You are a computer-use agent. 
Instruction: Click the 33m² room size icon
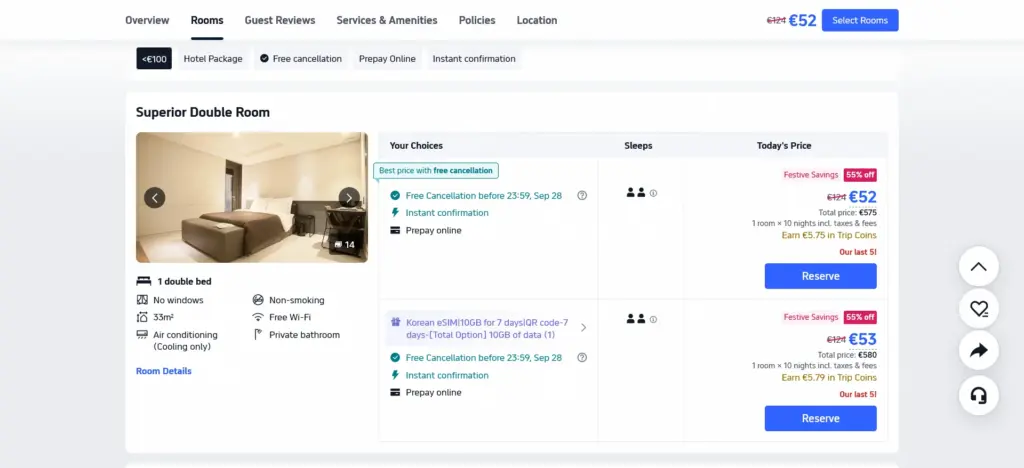point(142,317)
